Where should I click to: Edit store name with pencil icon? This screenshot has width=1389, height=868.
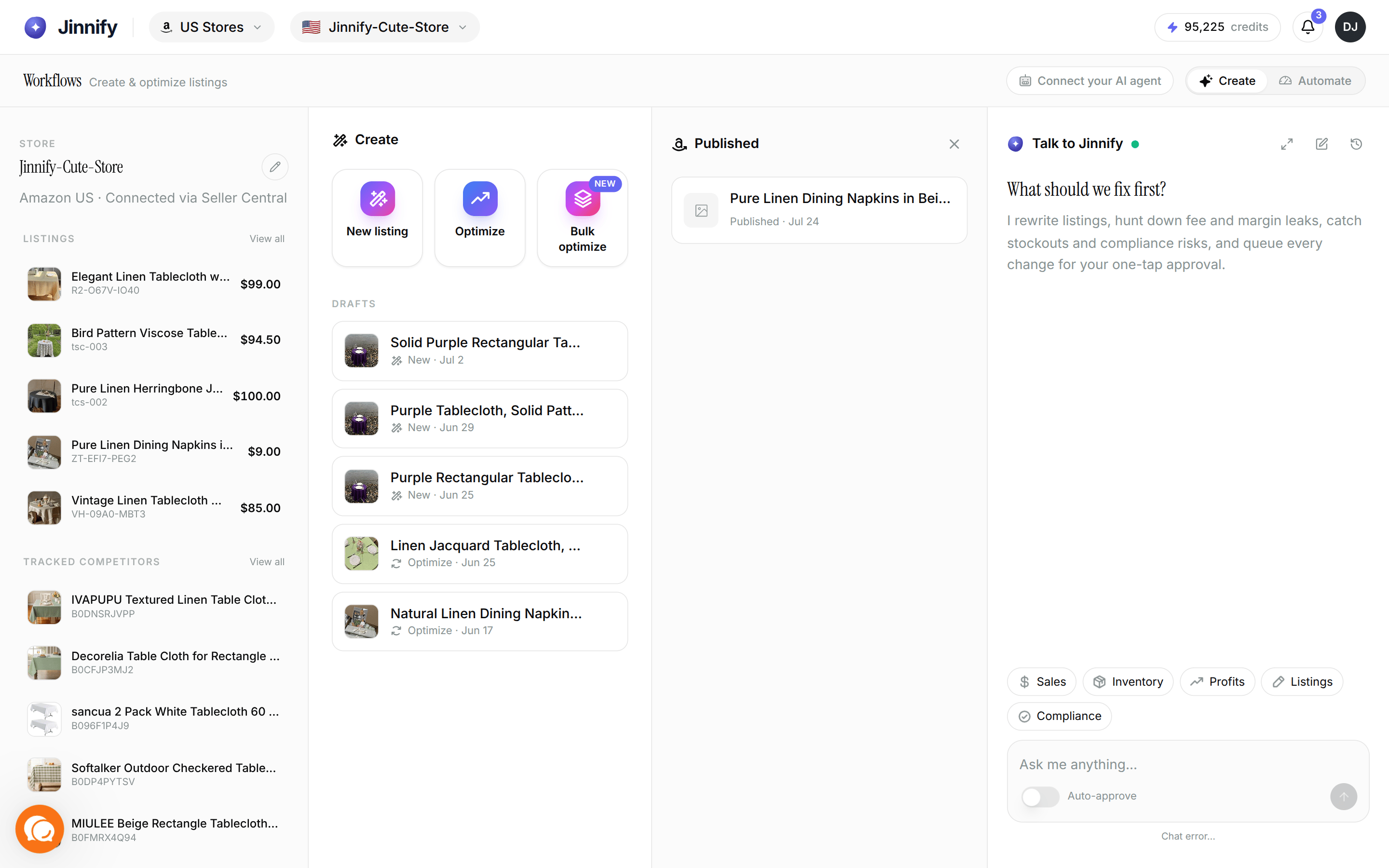pyautogui.click(x=275, y=166)
